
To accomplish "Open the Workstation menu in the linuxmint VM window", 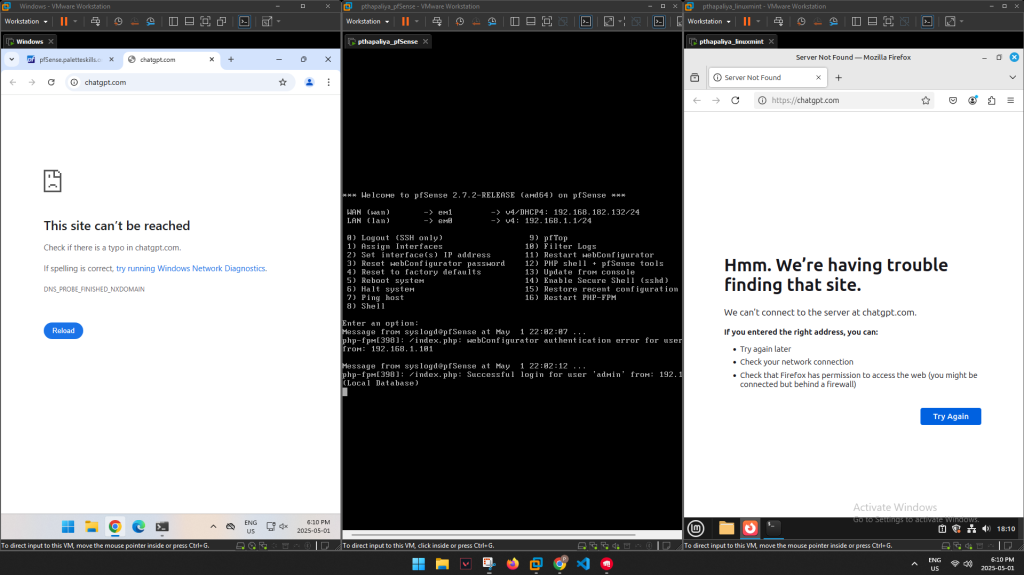I will point(709,22).
